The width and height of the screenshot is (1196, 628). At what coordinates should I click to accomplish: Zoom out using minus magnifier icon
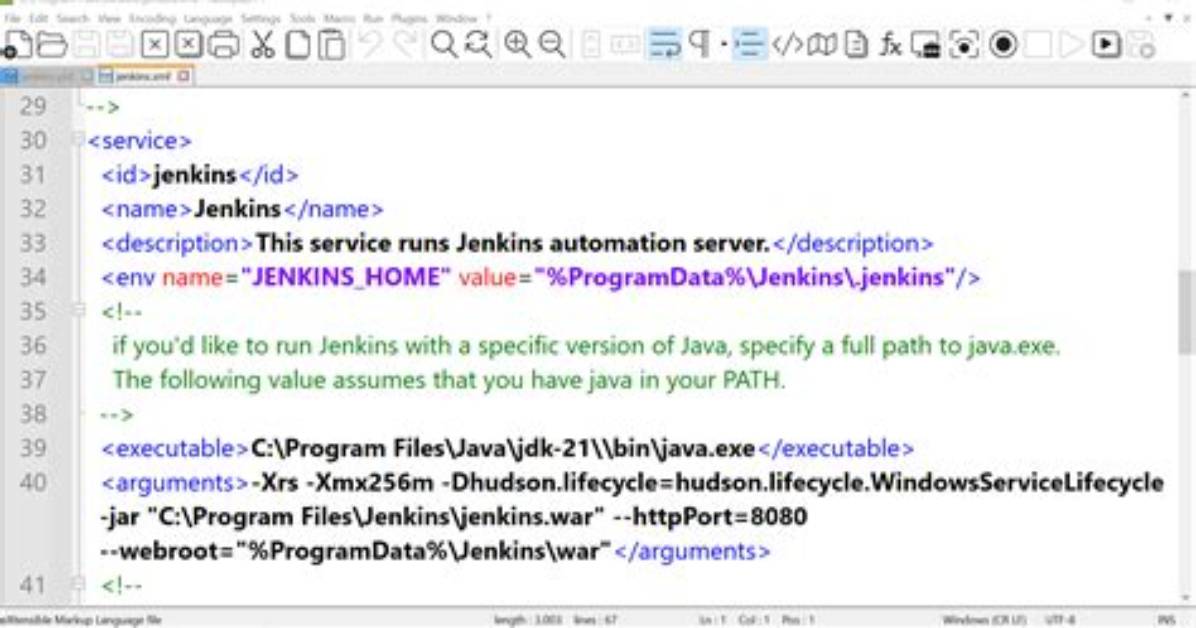551,45
